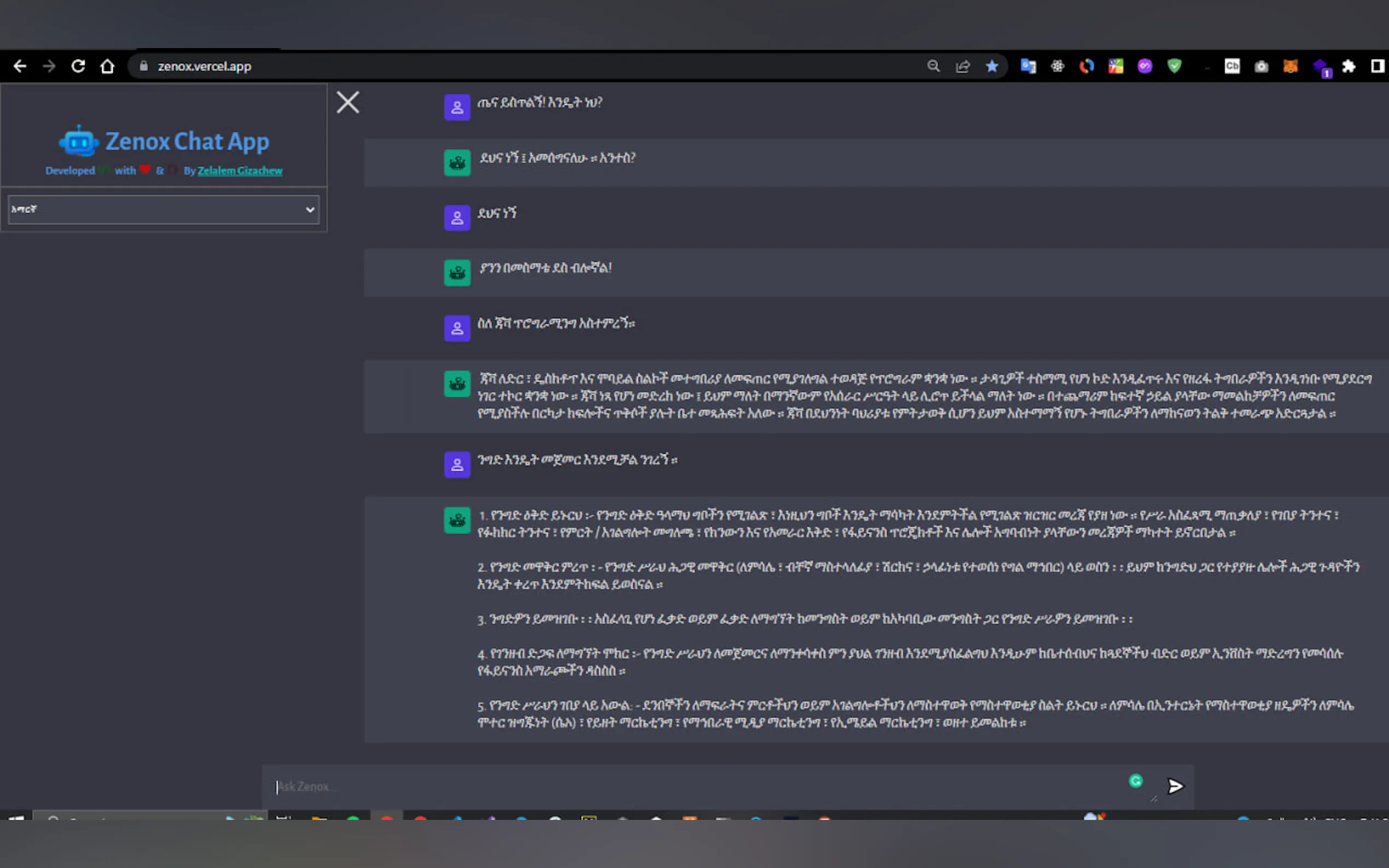Image resolution: width=1389 pixels, height=868 pixels.
Task: Open the browser Extensions puzzle menu
Action: [x=1348, y=67]
